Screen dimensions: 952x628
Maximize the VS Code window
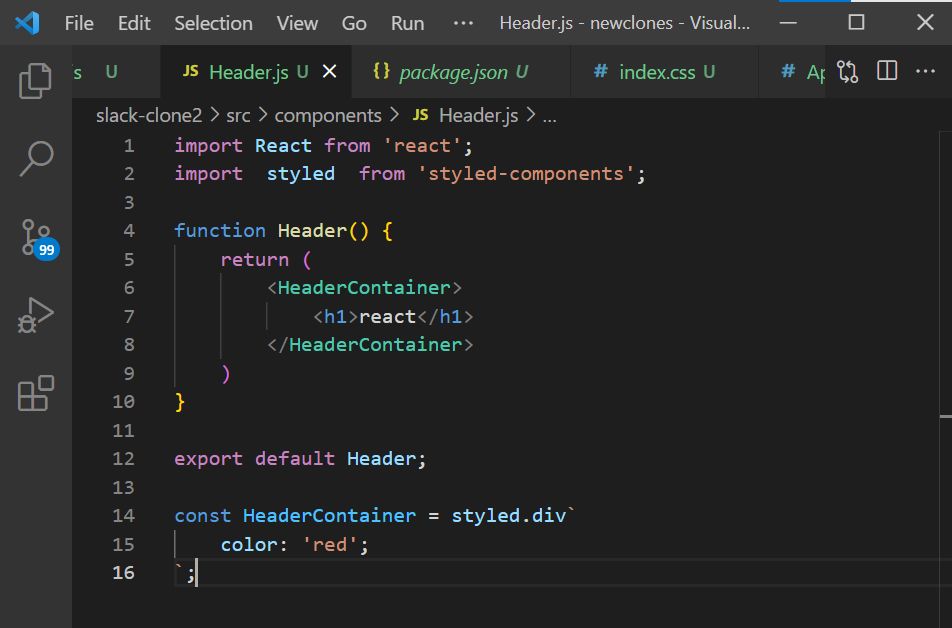point(856,23)
